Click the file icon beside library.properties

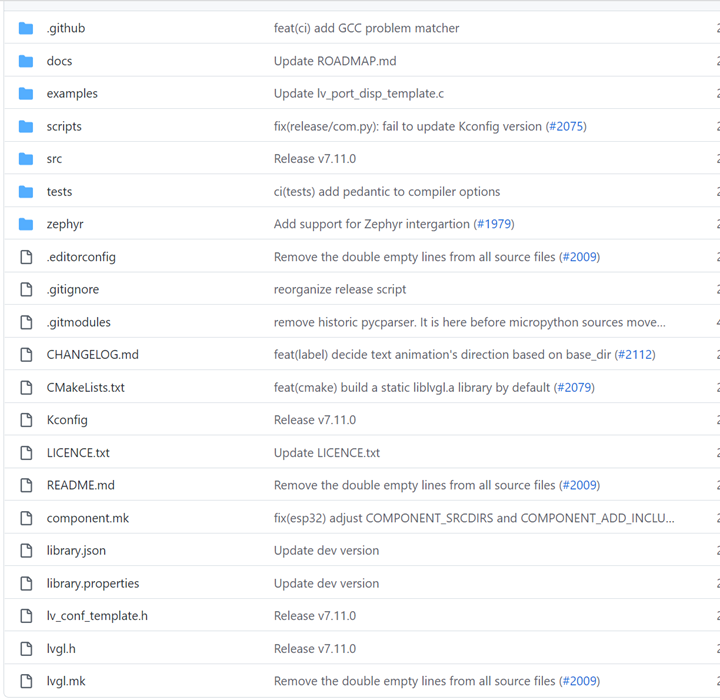point(26,583)
